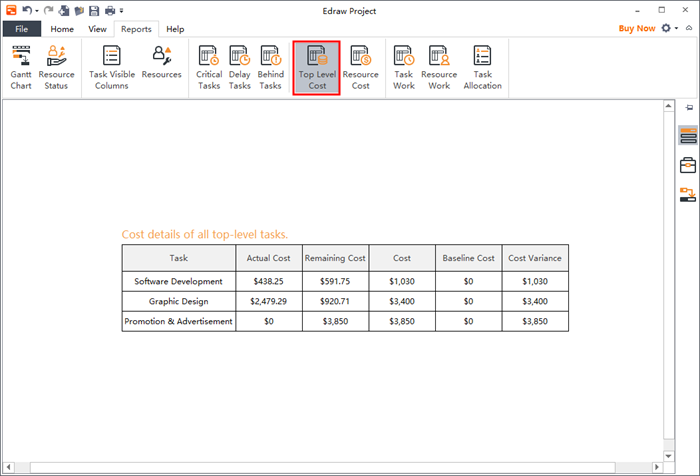Click the Open folder icon in quick access
Viewport: 700px width, 476px height.
pos(79,10)
